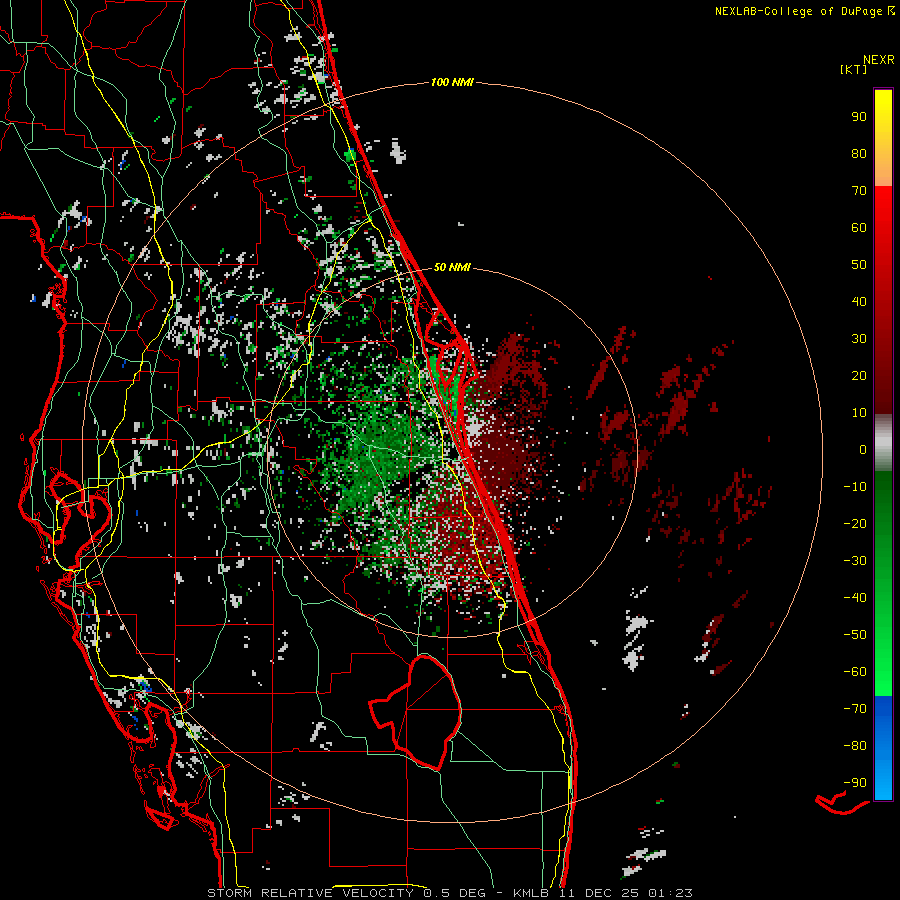Viewport: 900px width, 900px height.
Task: Click the [KT] units label
Action: coord(854,69)
